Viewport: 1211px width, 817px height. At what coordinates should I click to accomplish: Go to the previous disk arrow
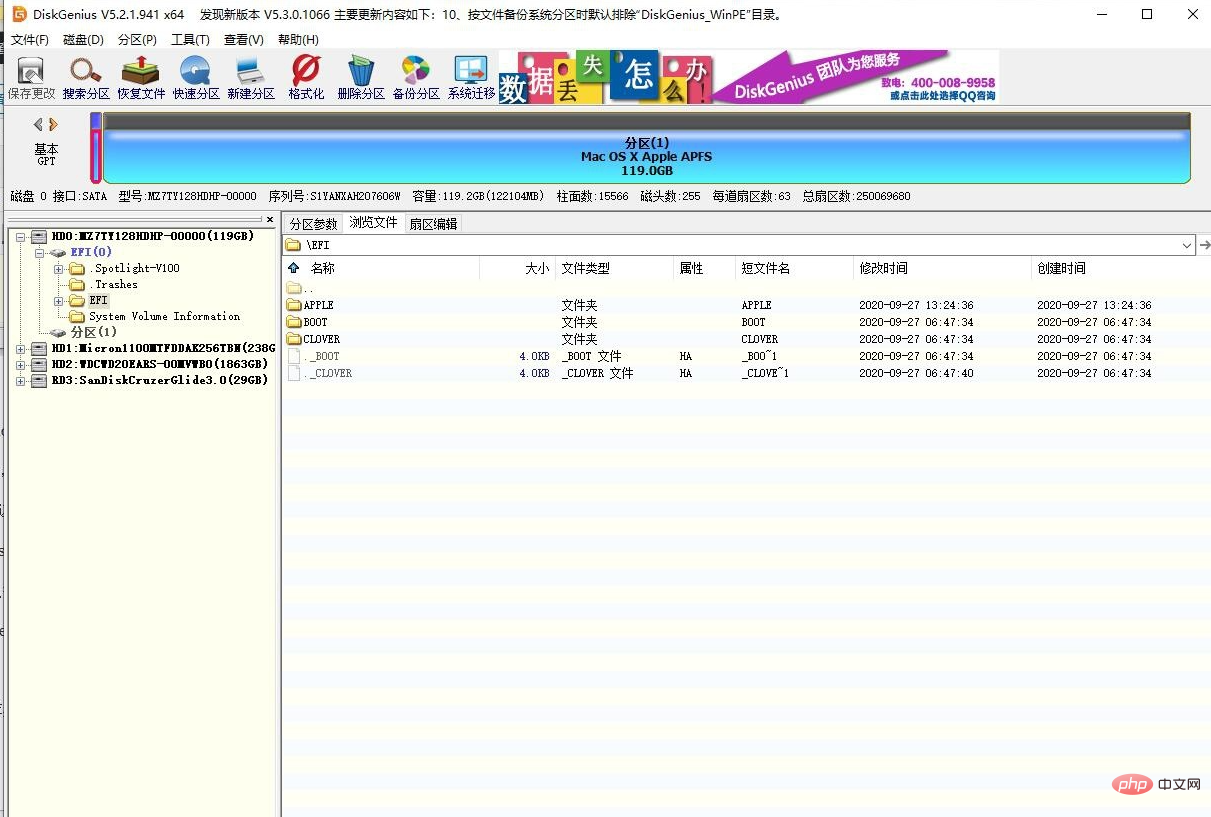click(38, 125)
